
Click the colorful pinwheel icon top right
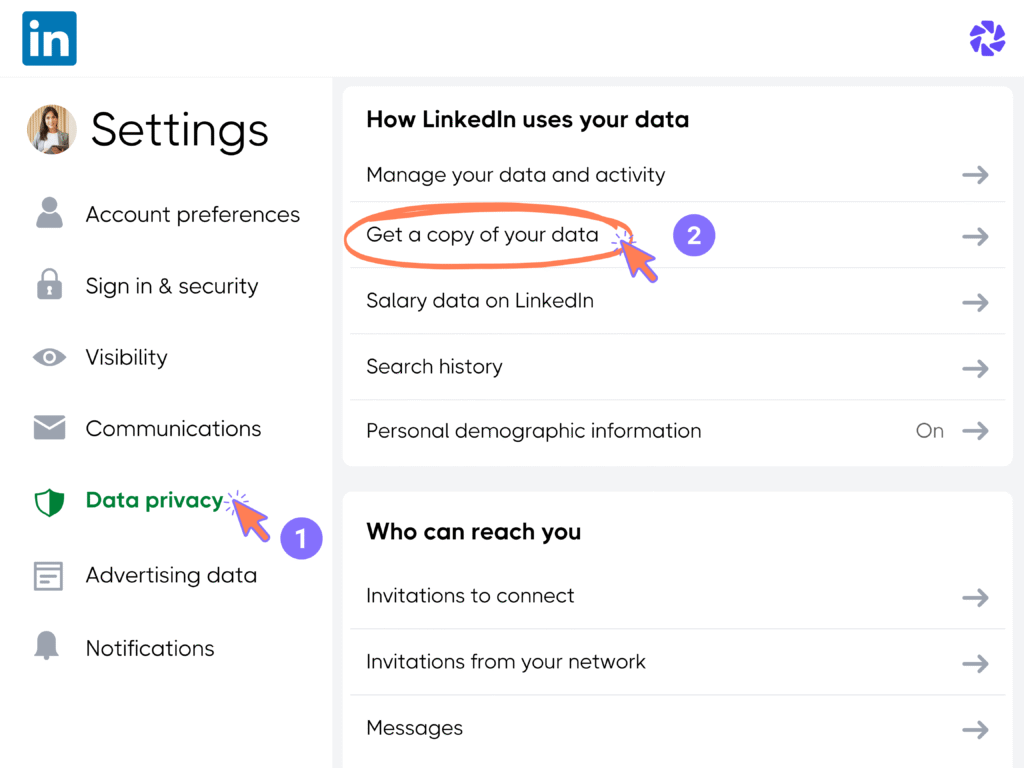click(x=987, y=38)
